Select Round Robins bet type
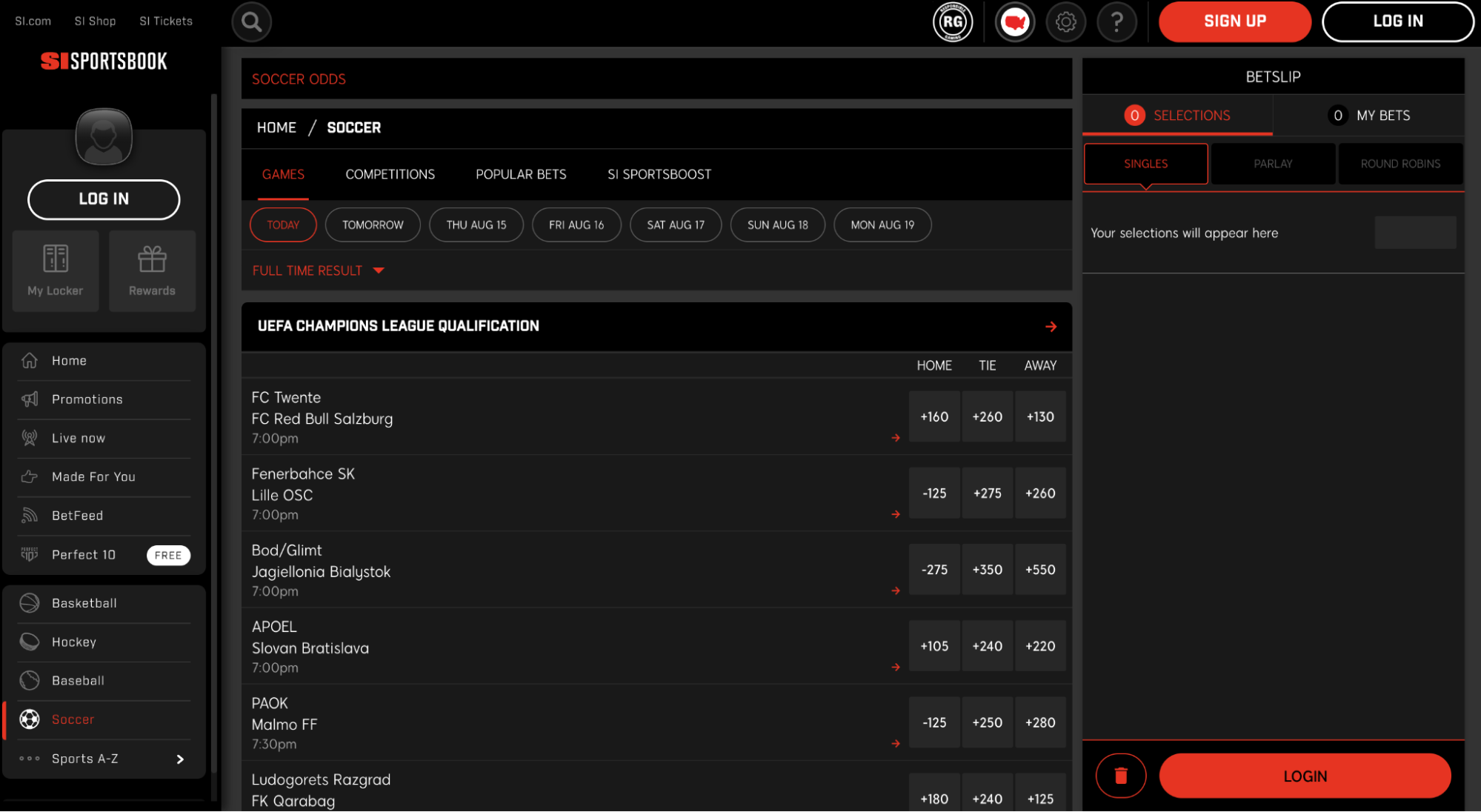 (1400, 164)
